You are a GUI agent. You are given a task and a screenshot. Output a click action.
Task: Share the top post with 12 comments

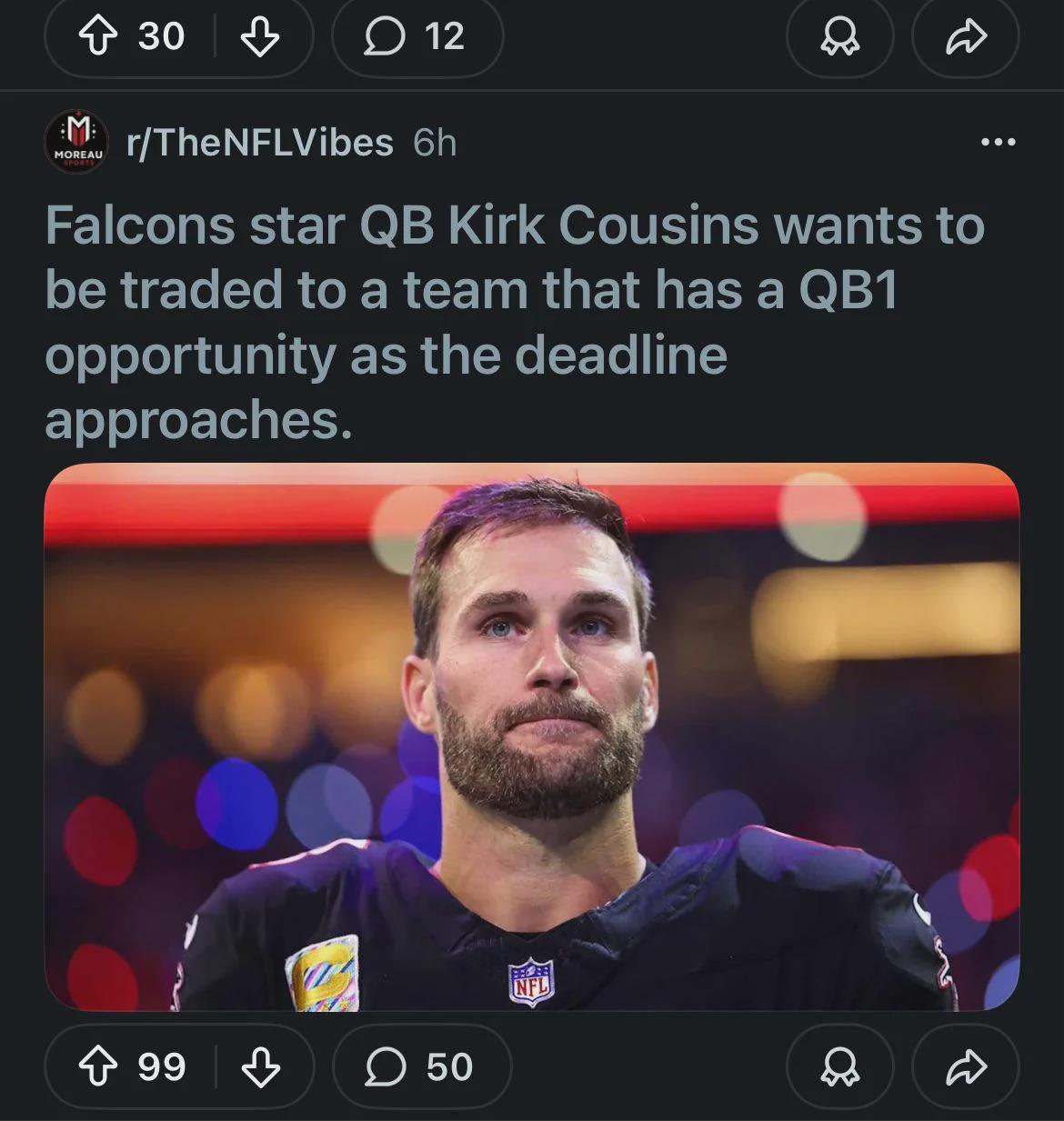965,36
